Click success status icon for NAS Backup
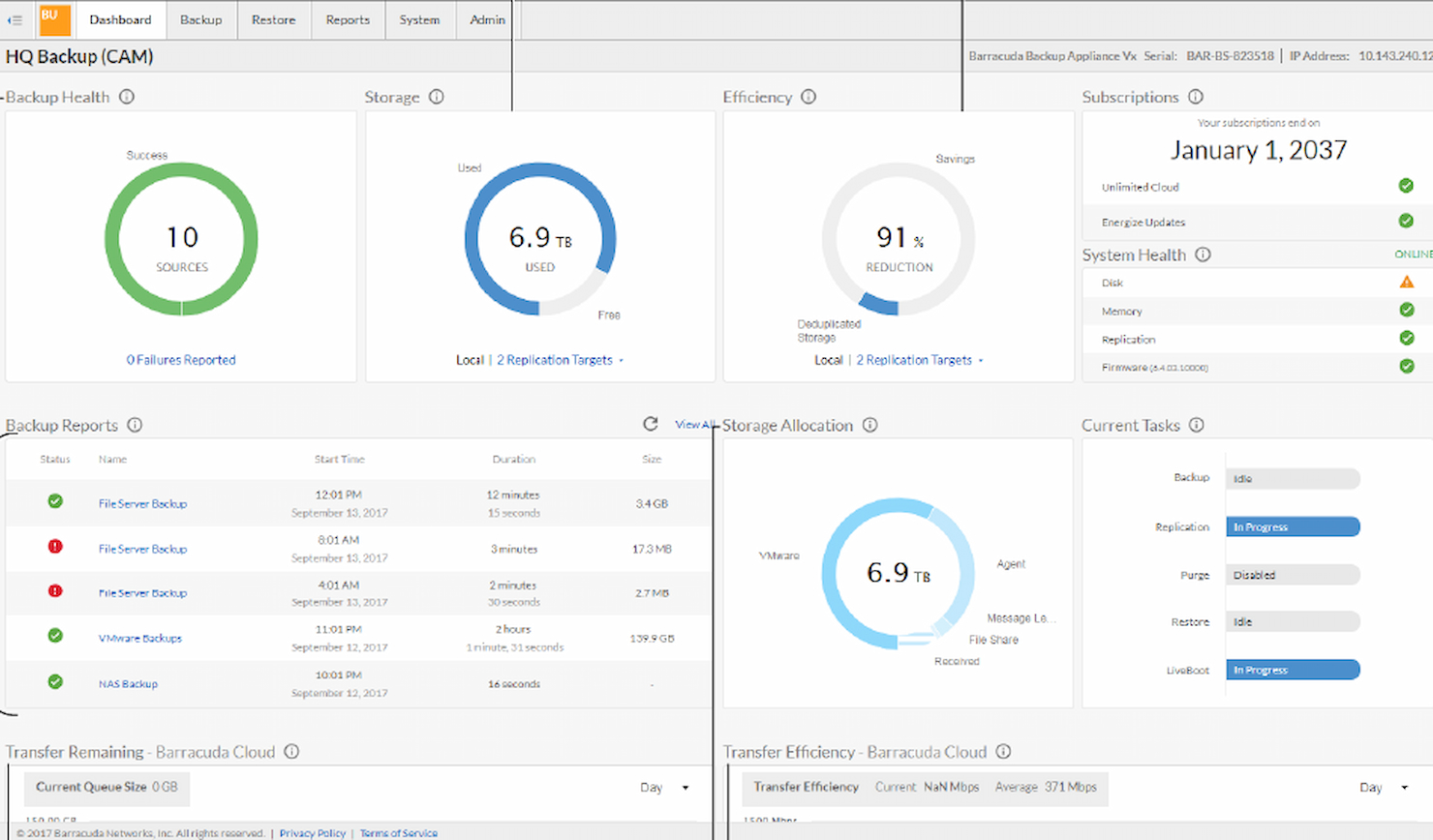This screenshot has width=1433, height=840. [55, 681]
